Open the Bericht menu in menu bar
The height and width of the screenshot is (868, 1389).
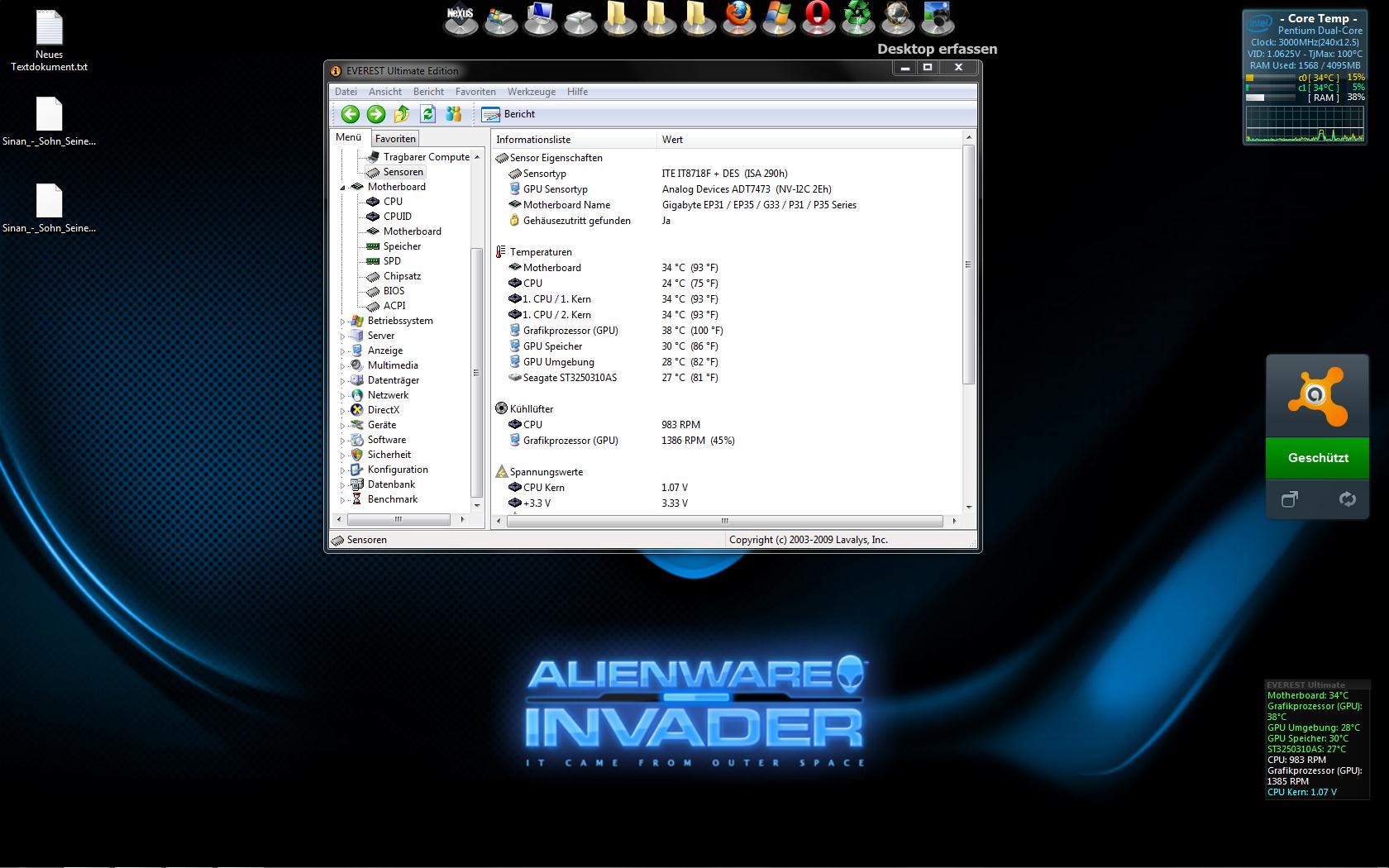428,92
